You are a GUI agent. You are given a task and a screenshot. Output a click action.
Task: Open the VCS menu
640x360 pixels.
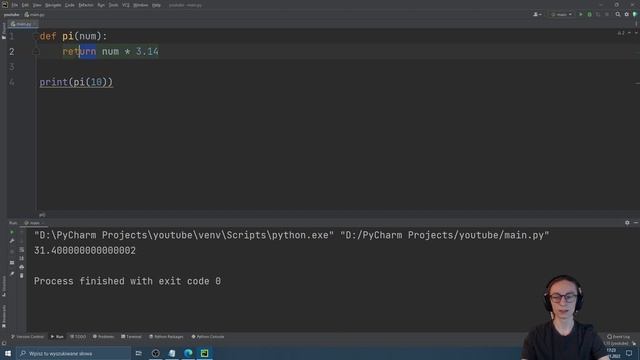[x=126, y=5]
